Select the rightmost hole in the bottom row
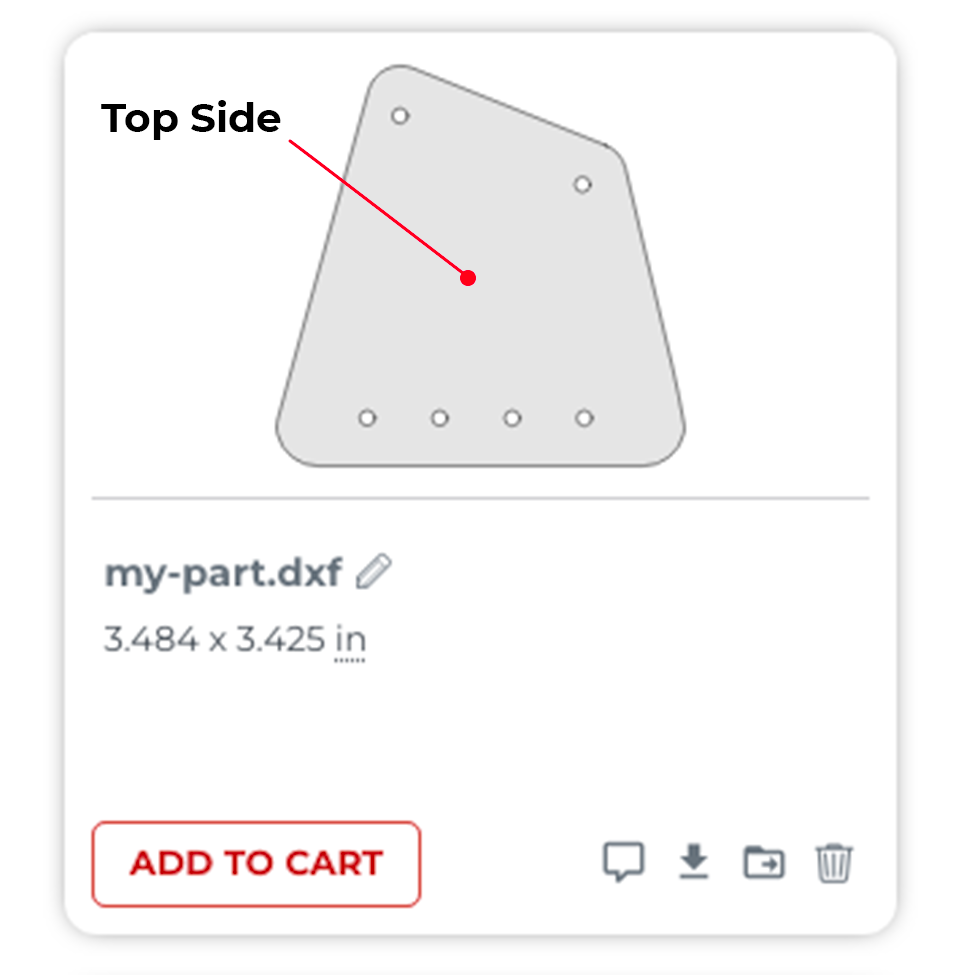 (585, 418)
